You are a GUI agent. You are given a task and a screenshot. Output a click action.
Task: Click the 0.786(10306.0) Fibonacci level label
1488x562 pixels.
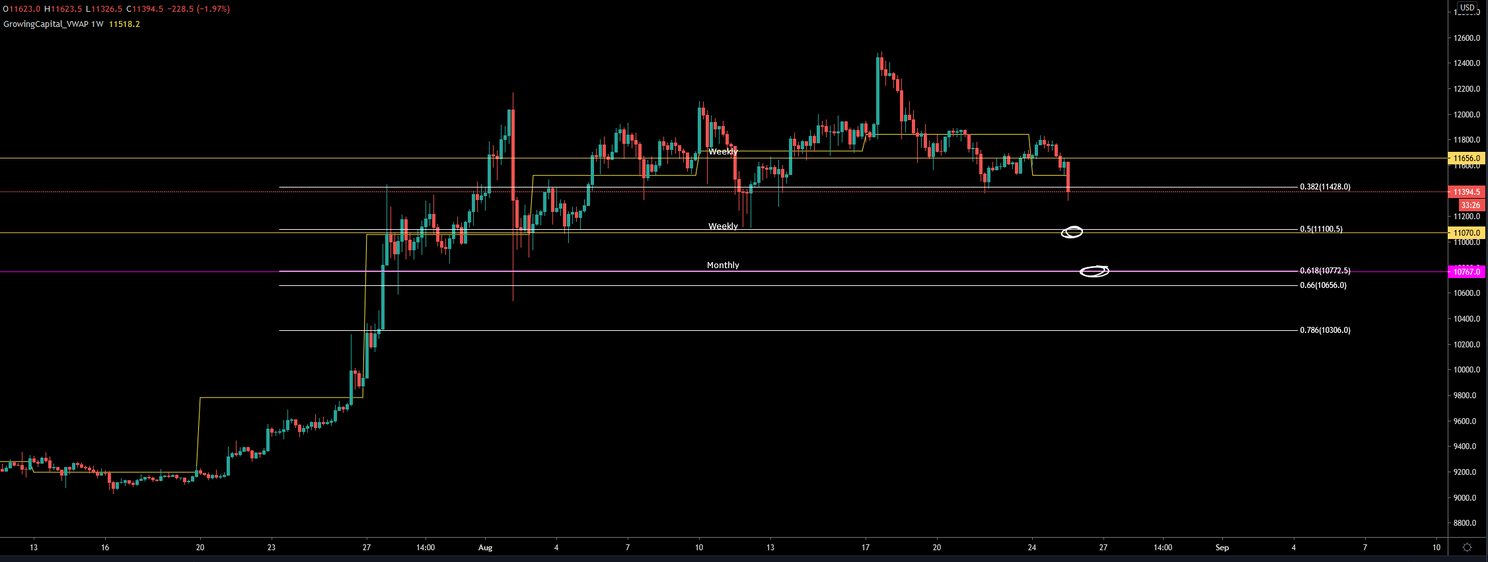(x=1325, y=330)
